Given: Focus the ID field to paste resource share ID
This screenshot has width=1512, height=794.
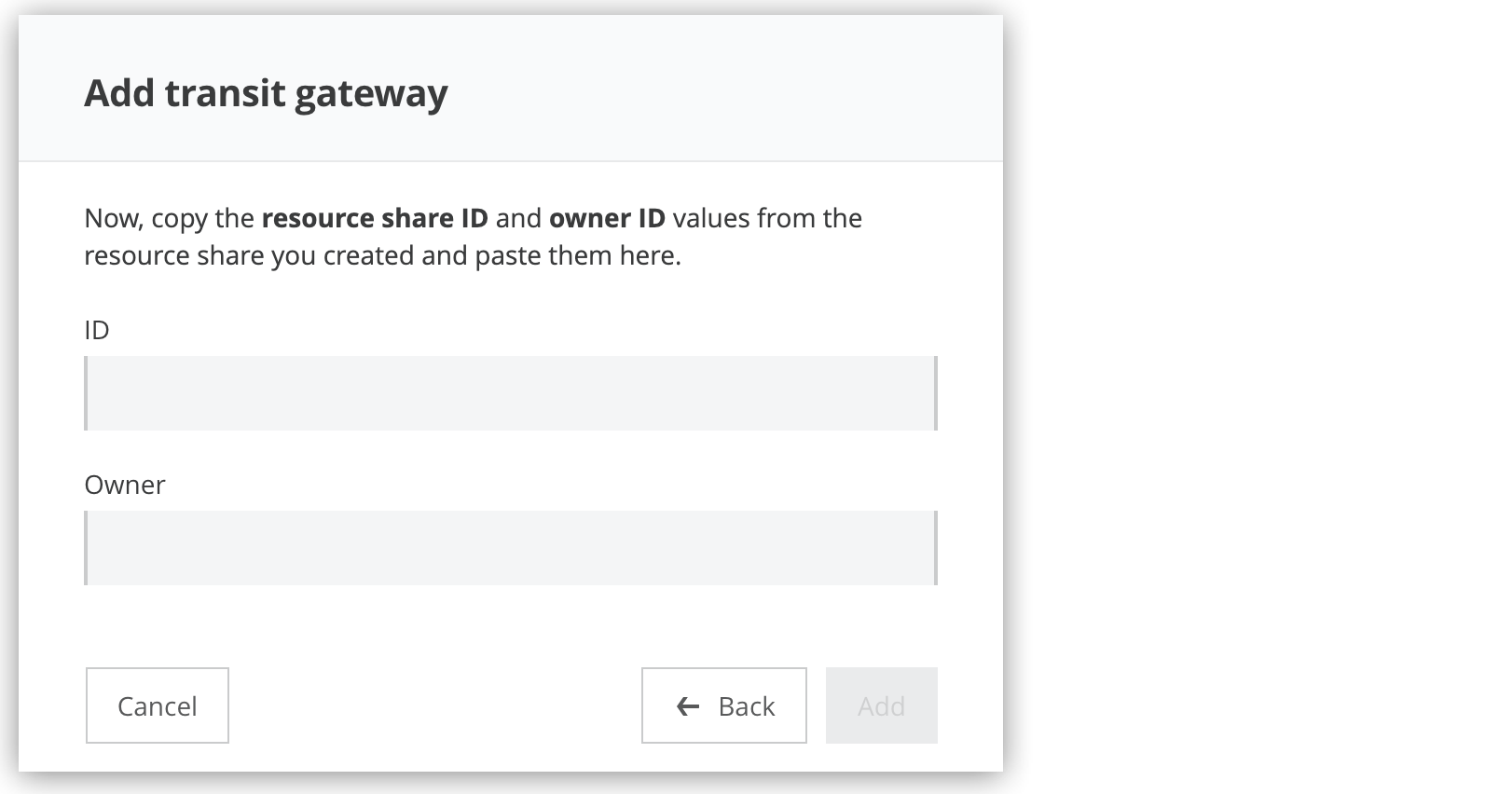Looking at the screenshot, I should point(510,392).
